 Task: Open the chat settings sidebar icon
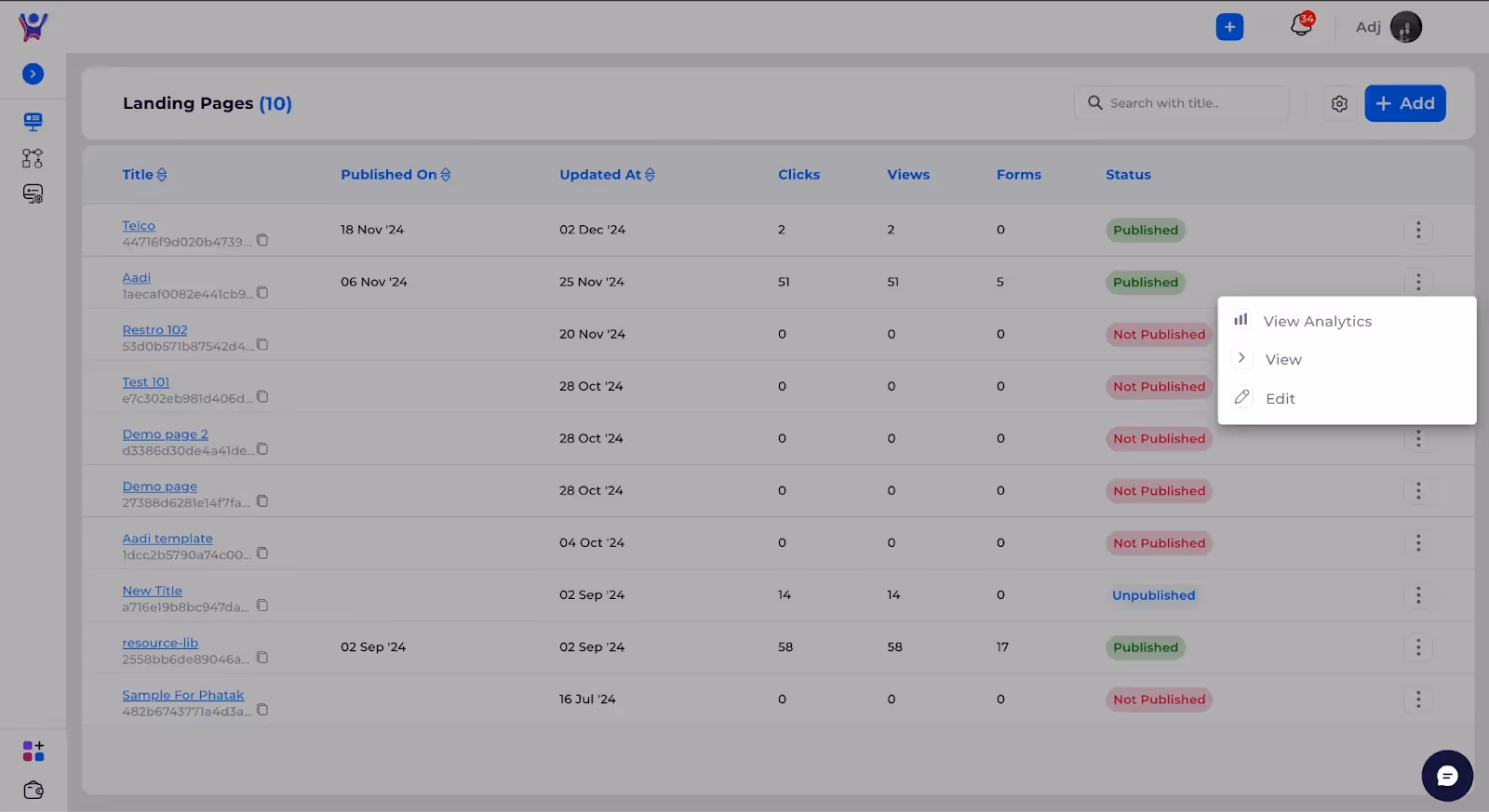[33, 193]
